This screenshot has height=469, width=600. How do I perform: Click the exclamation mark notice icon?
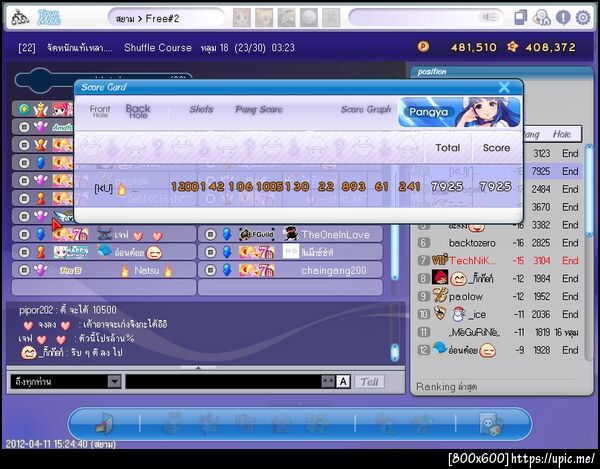tap(563, 18)
